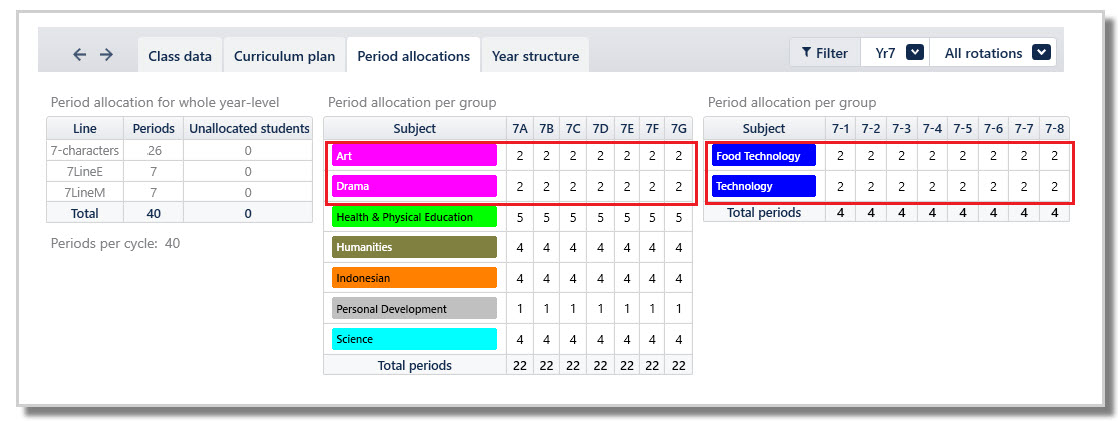Click the magenta Art subject swatch
Screen dimensions: 1118x421
pyautogui.click(x=414, y=156)
